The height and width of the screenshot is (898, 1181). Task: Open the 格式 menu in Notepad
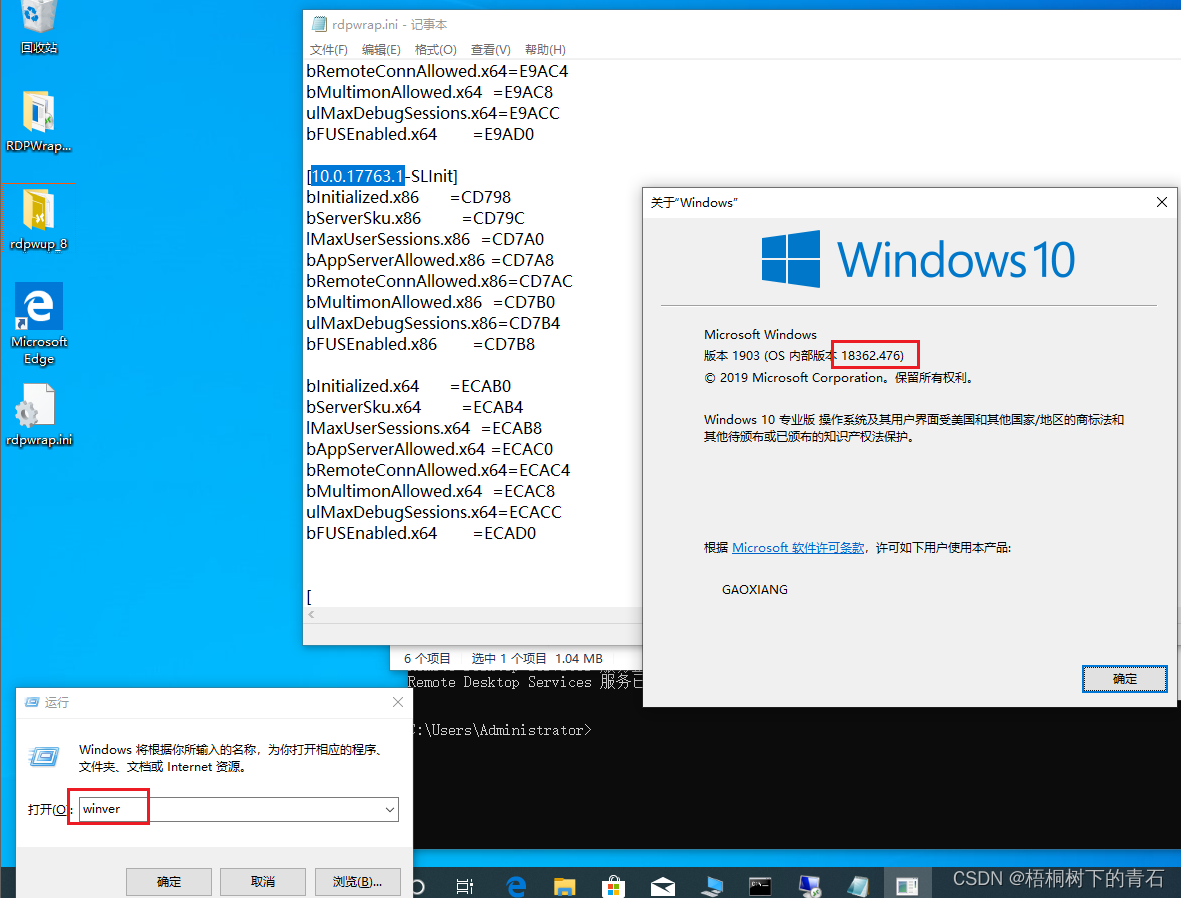(x=436, y=49)
